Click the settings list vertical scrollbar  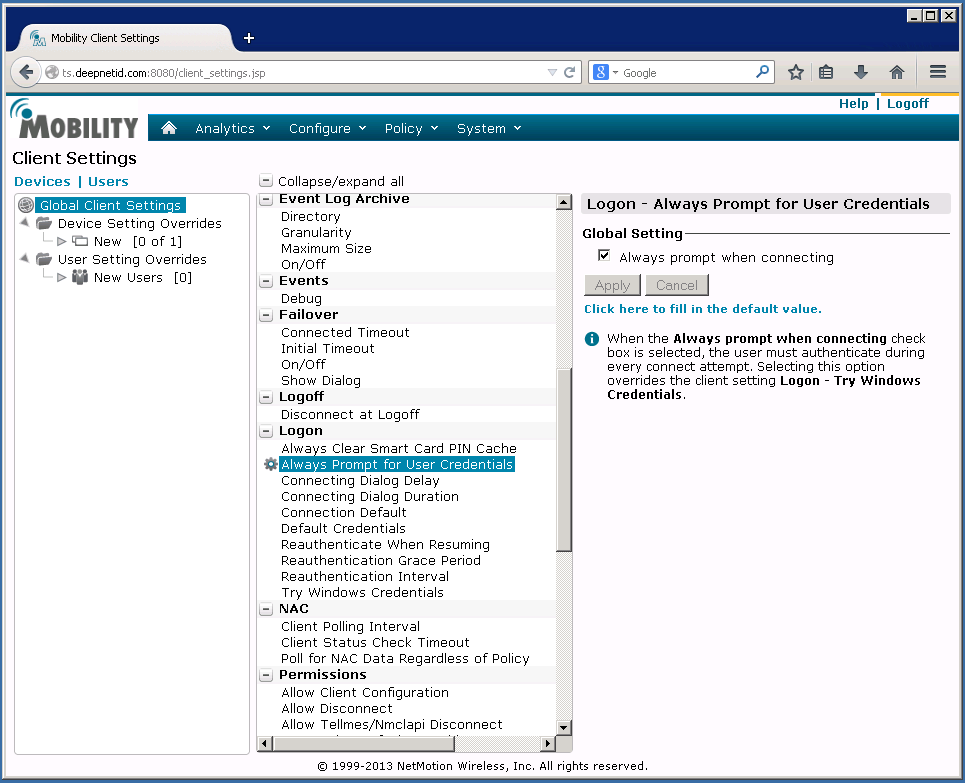pos(564,460)
